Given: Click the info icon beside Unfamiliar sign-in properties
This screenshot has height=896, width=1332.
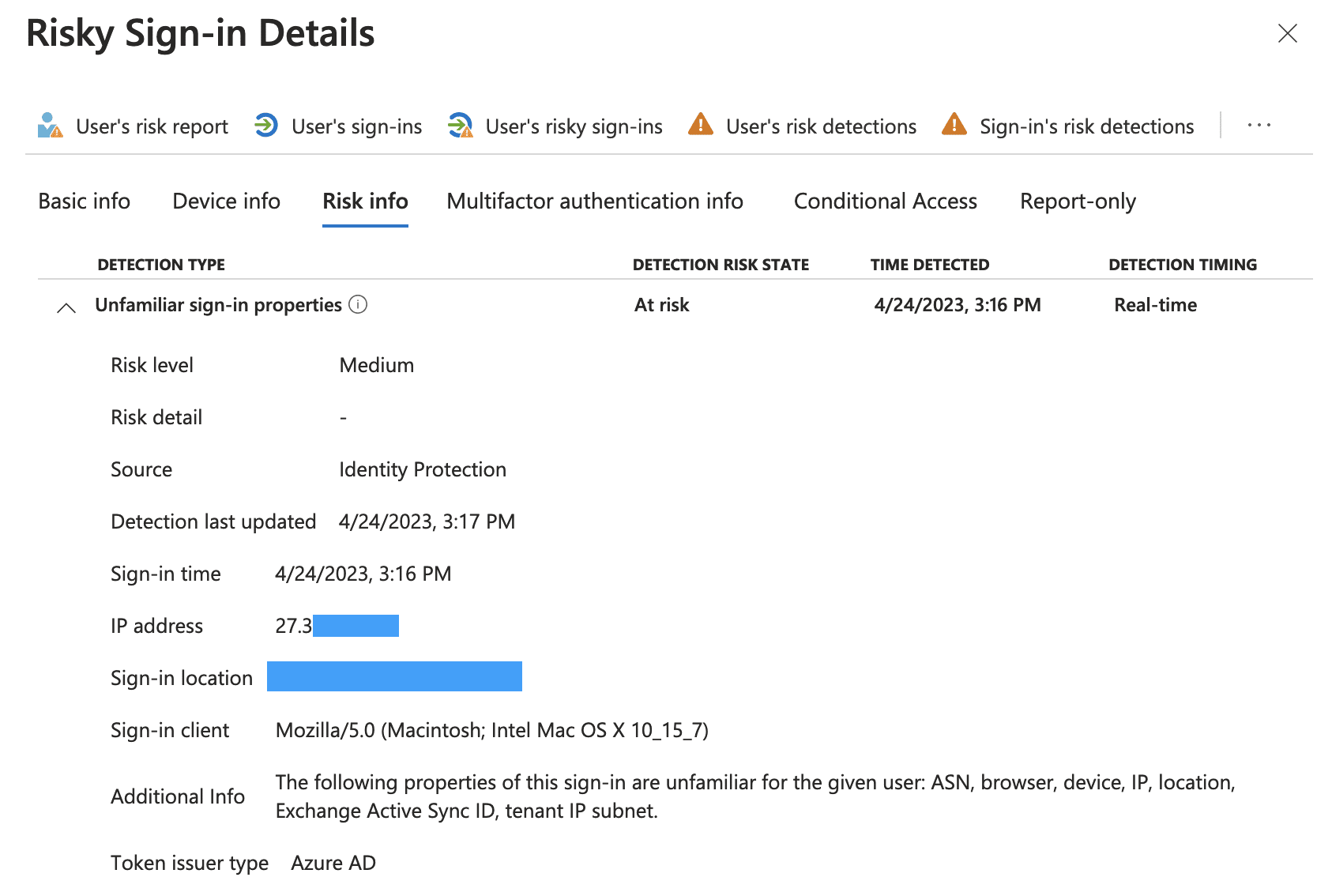Looking at the screenshot, I should (358, 304).
